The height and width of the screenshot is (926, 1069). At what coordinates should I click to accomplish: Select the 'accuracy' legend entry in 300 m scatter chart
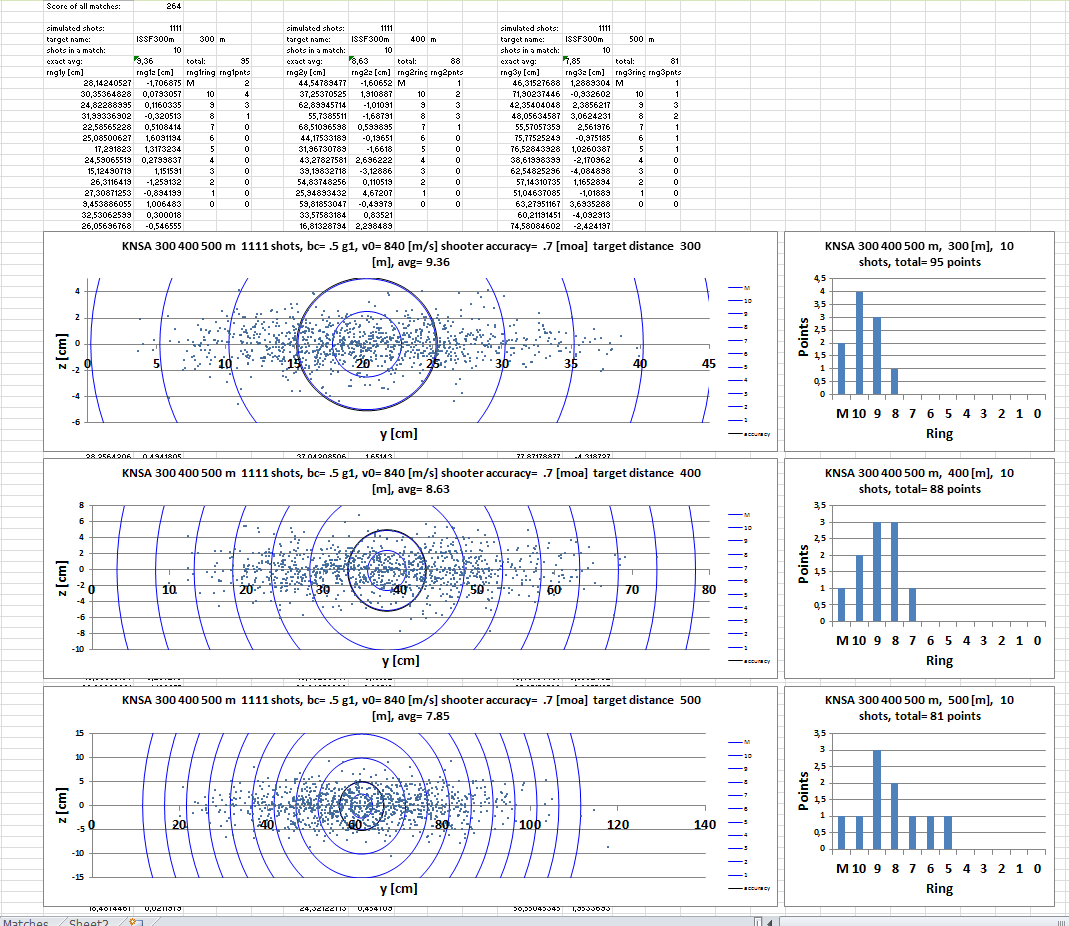coord(749,434)
